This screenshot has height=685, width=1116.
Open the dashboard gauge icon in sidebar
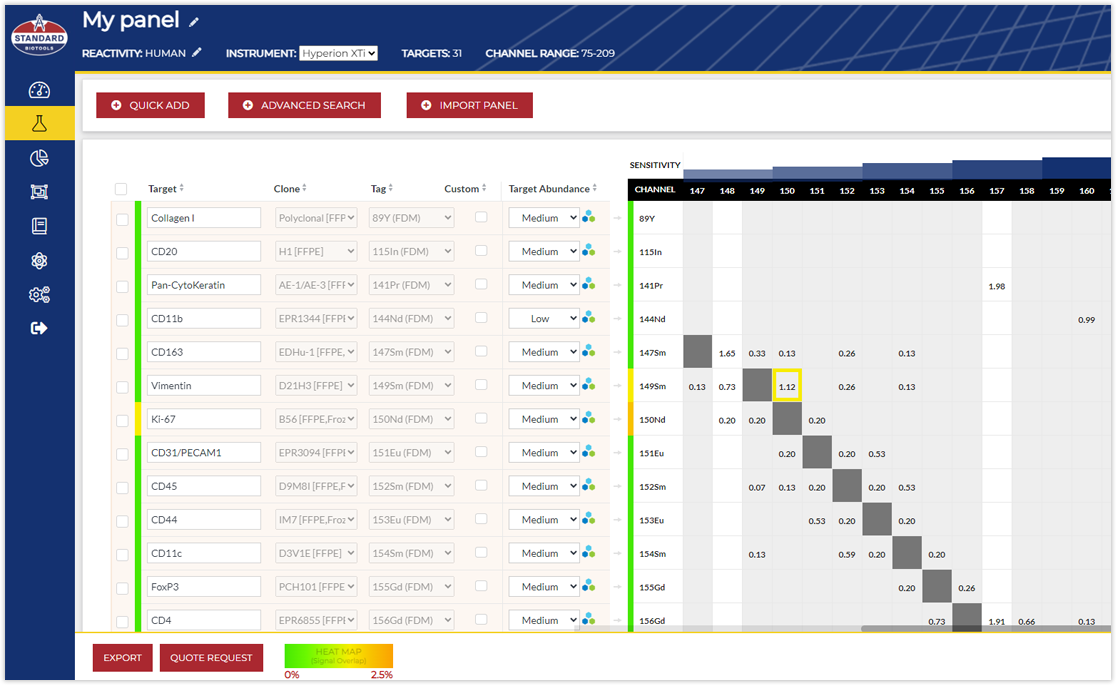[x=39, y=91]
